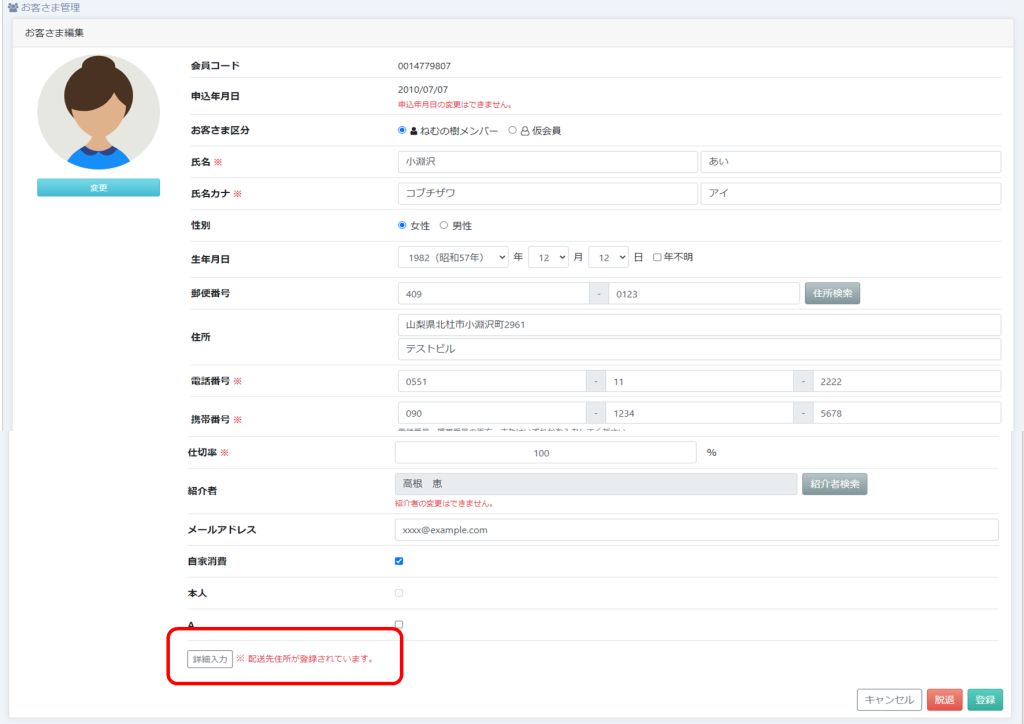The image size is (1024, 724).
Task: Open the birth day dropdown
Action: [608, 257]
